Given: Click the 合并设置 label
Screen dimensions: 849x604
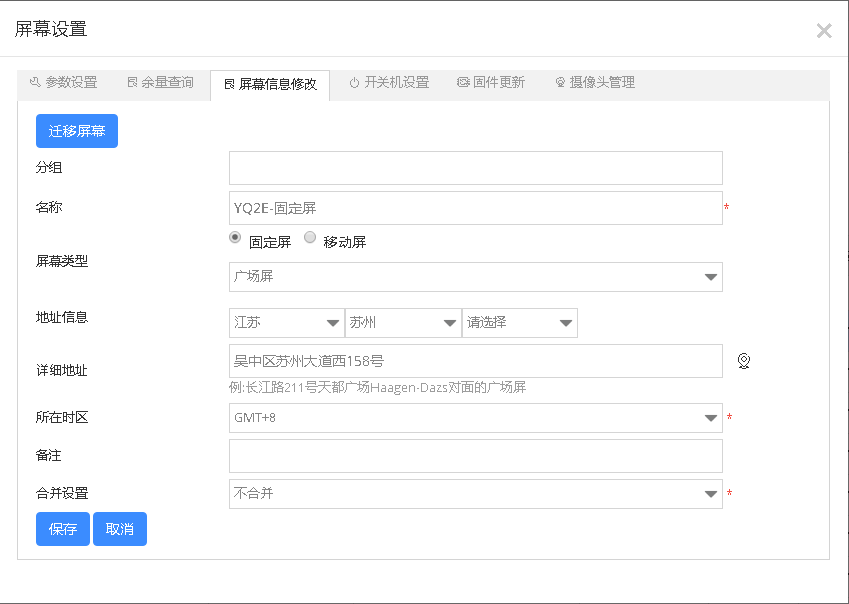Looking at the screenshot, I should tap(62, 493).
